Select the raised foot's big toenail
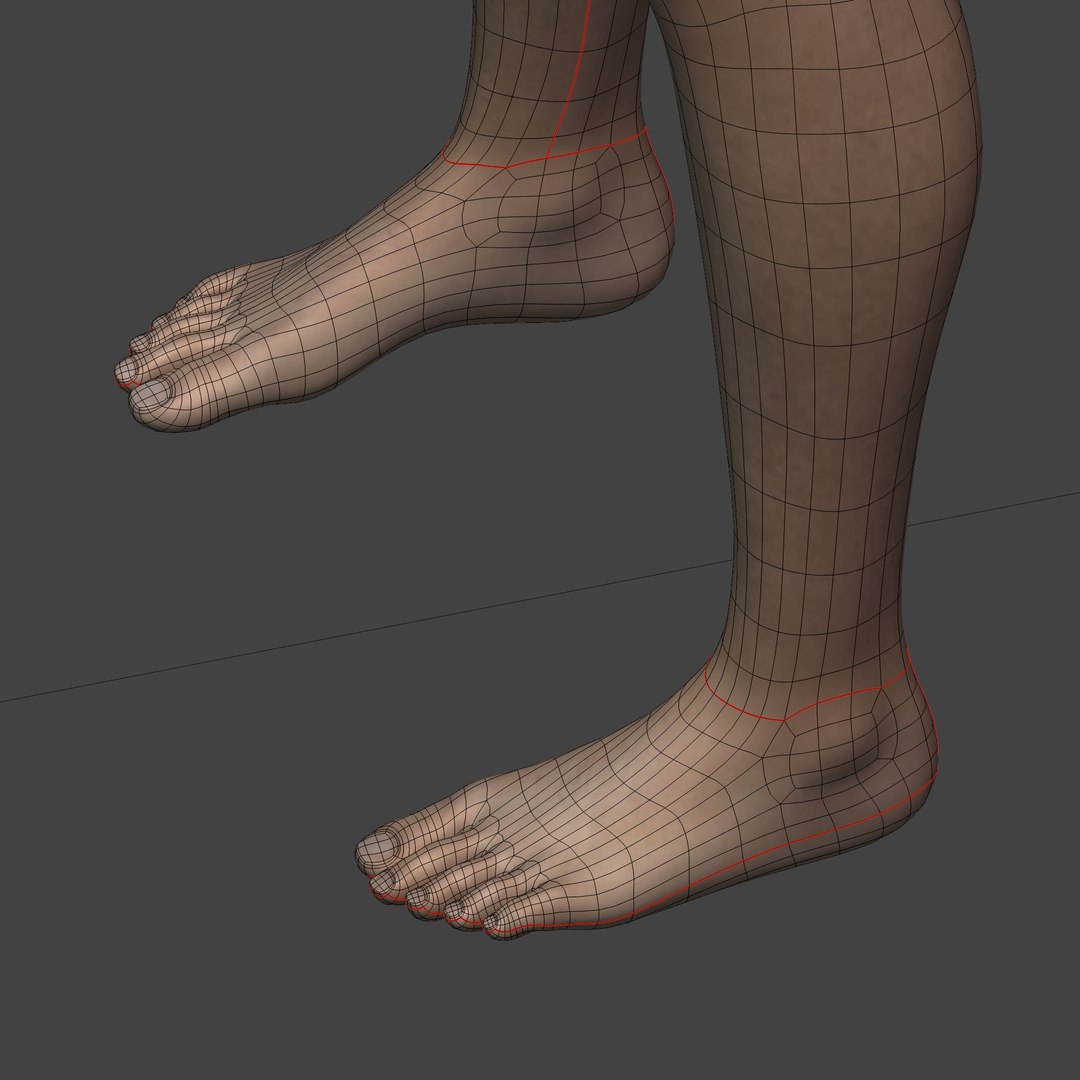Screen dimensions: 1080x1080 [x=153, y=394]
